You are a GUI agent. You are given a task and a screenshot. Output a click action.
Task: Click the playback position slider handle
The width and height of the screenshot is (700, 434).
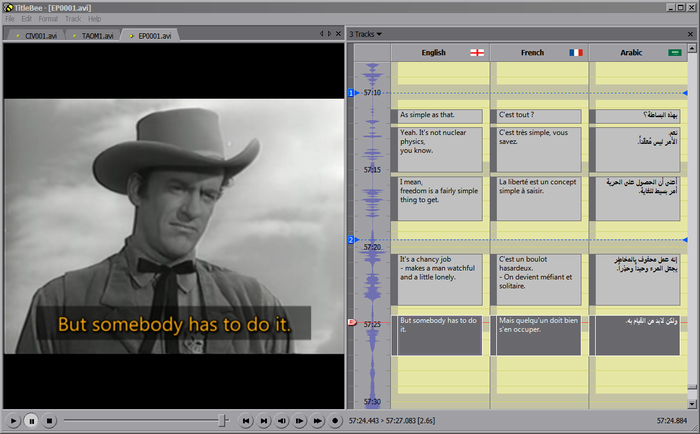pos(223,421)
